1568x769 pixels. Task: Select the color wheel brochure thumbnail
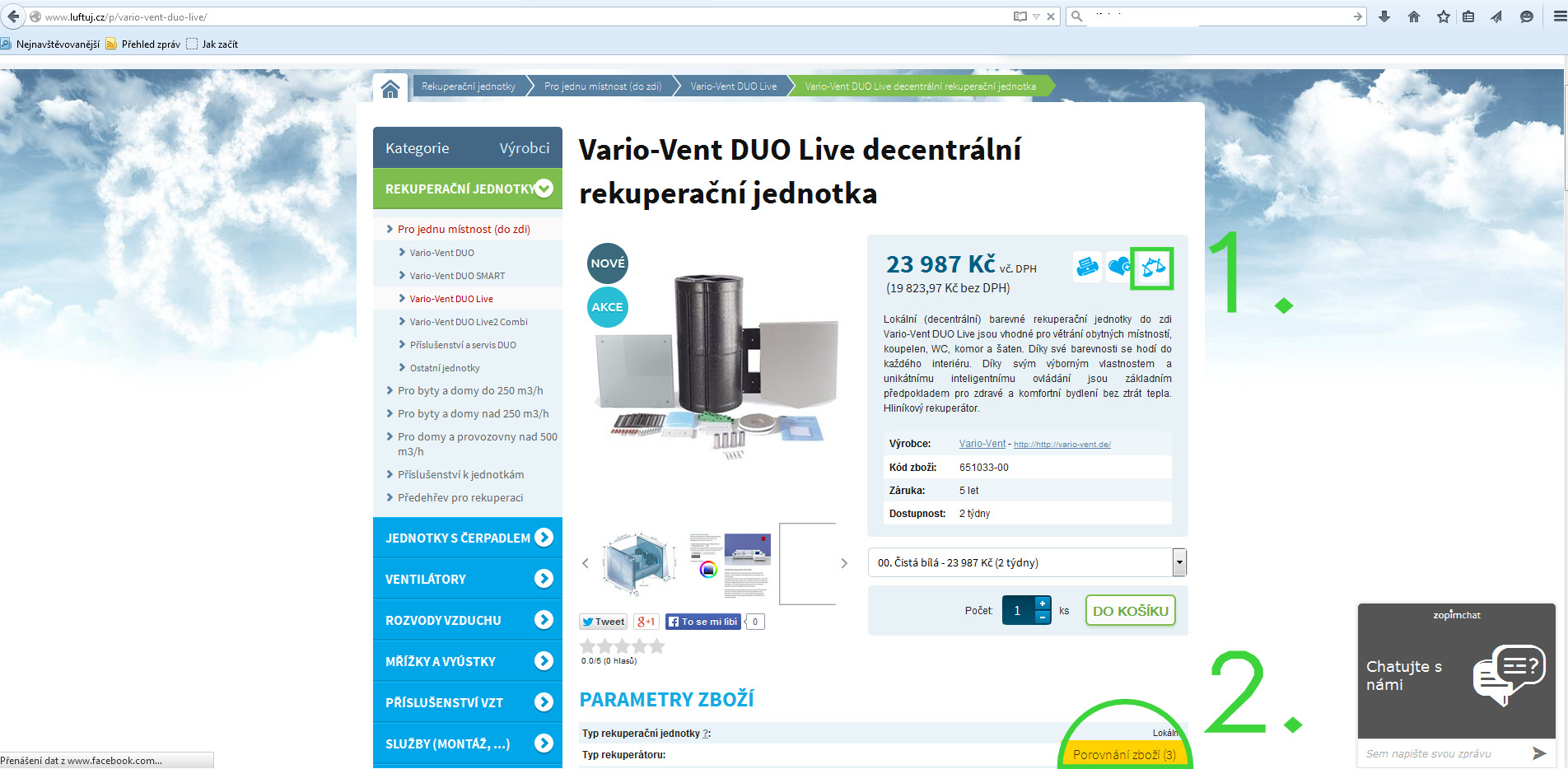(x=730, y=565)
